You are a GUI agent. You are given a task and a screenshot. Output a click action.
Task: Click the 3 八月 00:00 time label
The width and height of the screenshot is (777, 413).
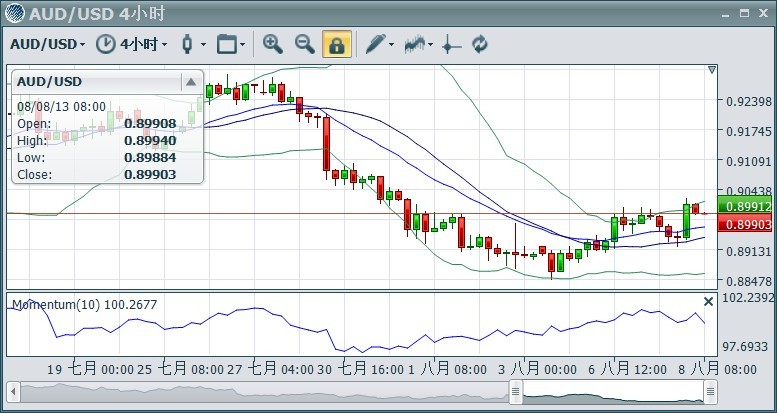coord(537,369)
